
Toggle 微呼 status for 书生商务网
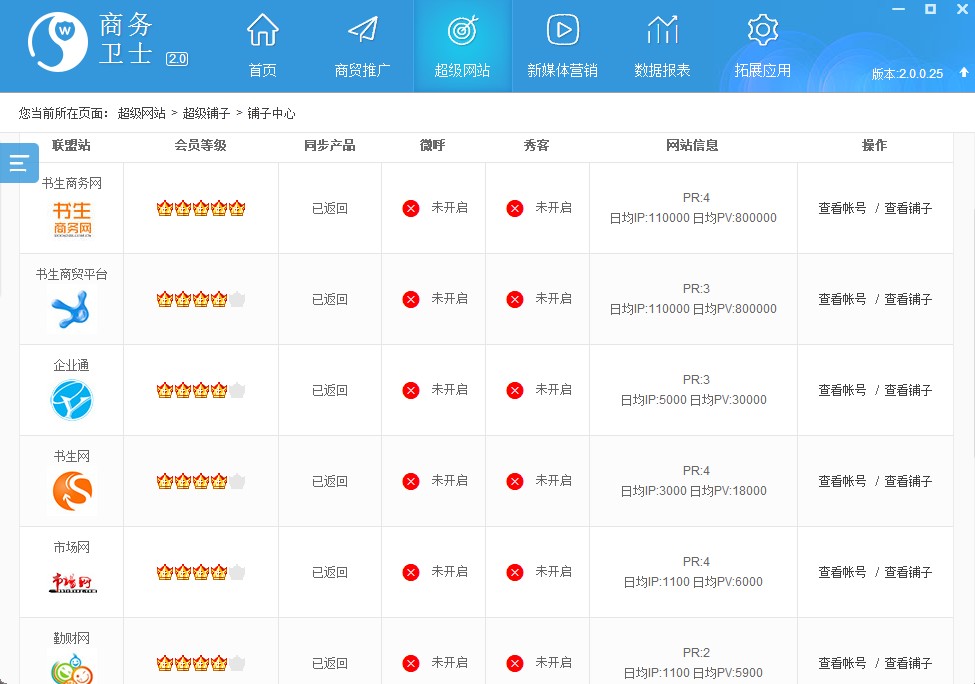pyautogui.click(x=411, y=208)
